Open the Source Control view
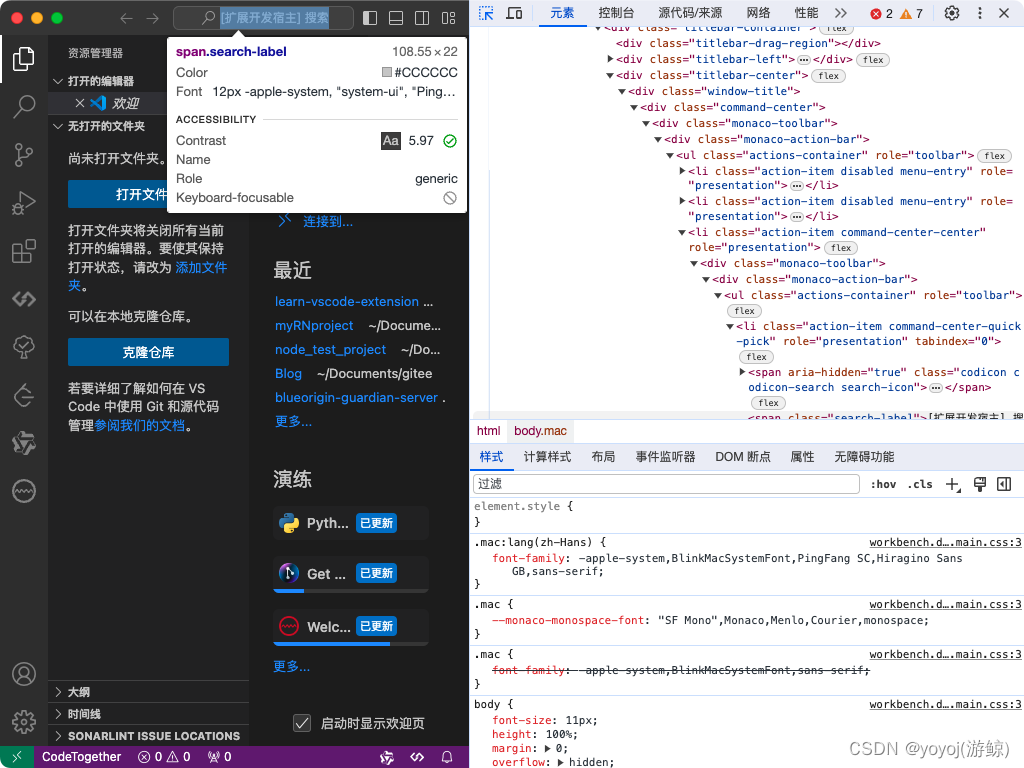This screenshot has height=768, width=1024. click(x=24, y=155)
